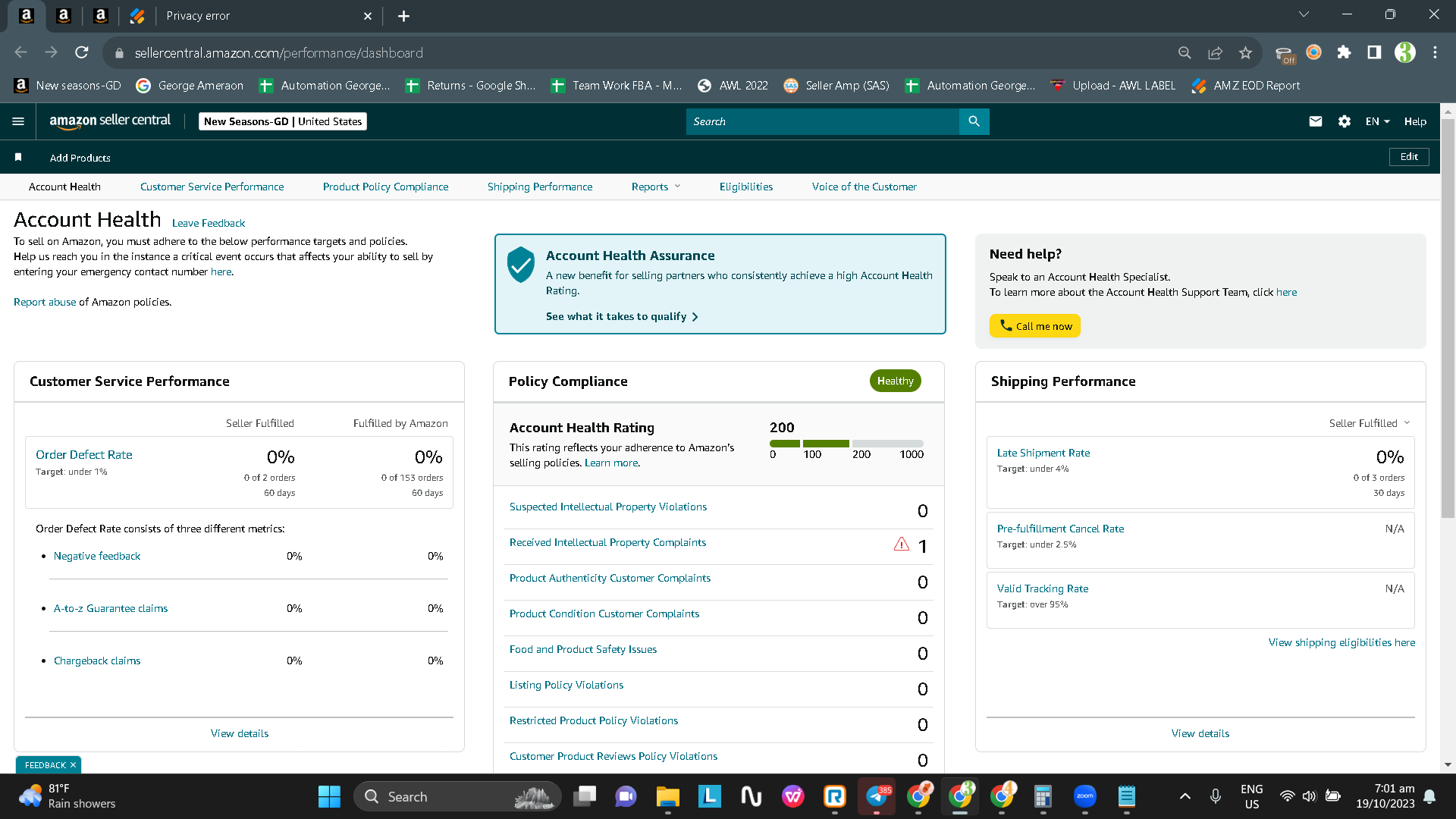Reload the page with the browser refresh icon
Image resolution: width=1456 pixels, height=819 pixels.
[x=82, y=52]
